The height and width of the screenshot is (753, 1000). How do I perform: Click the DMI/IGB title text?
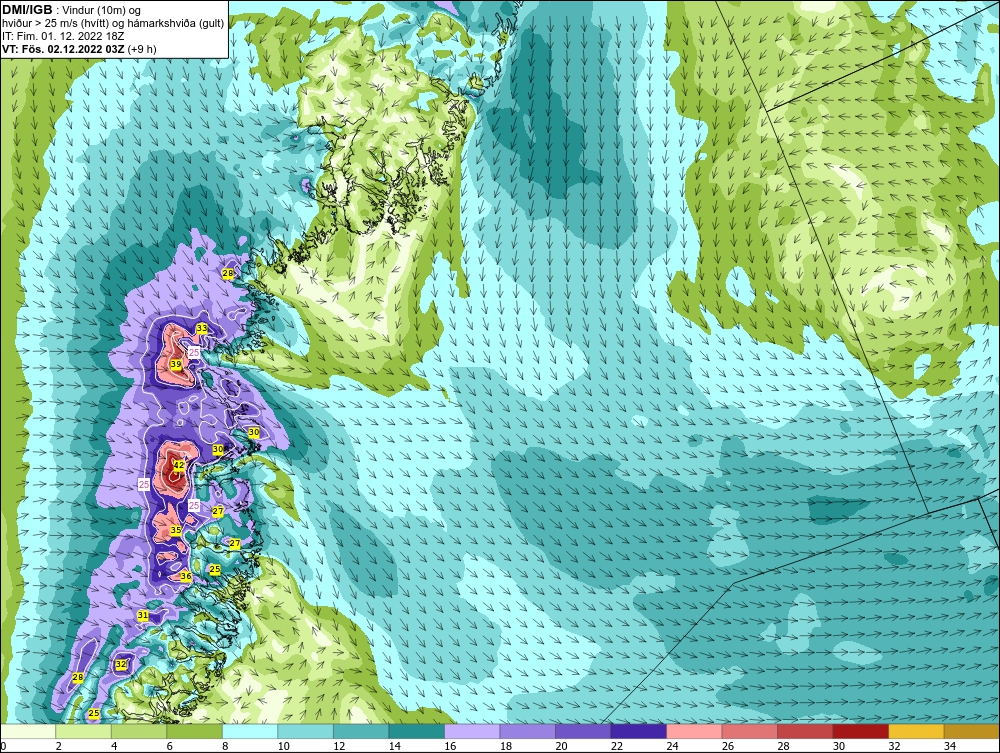[27, 10]
